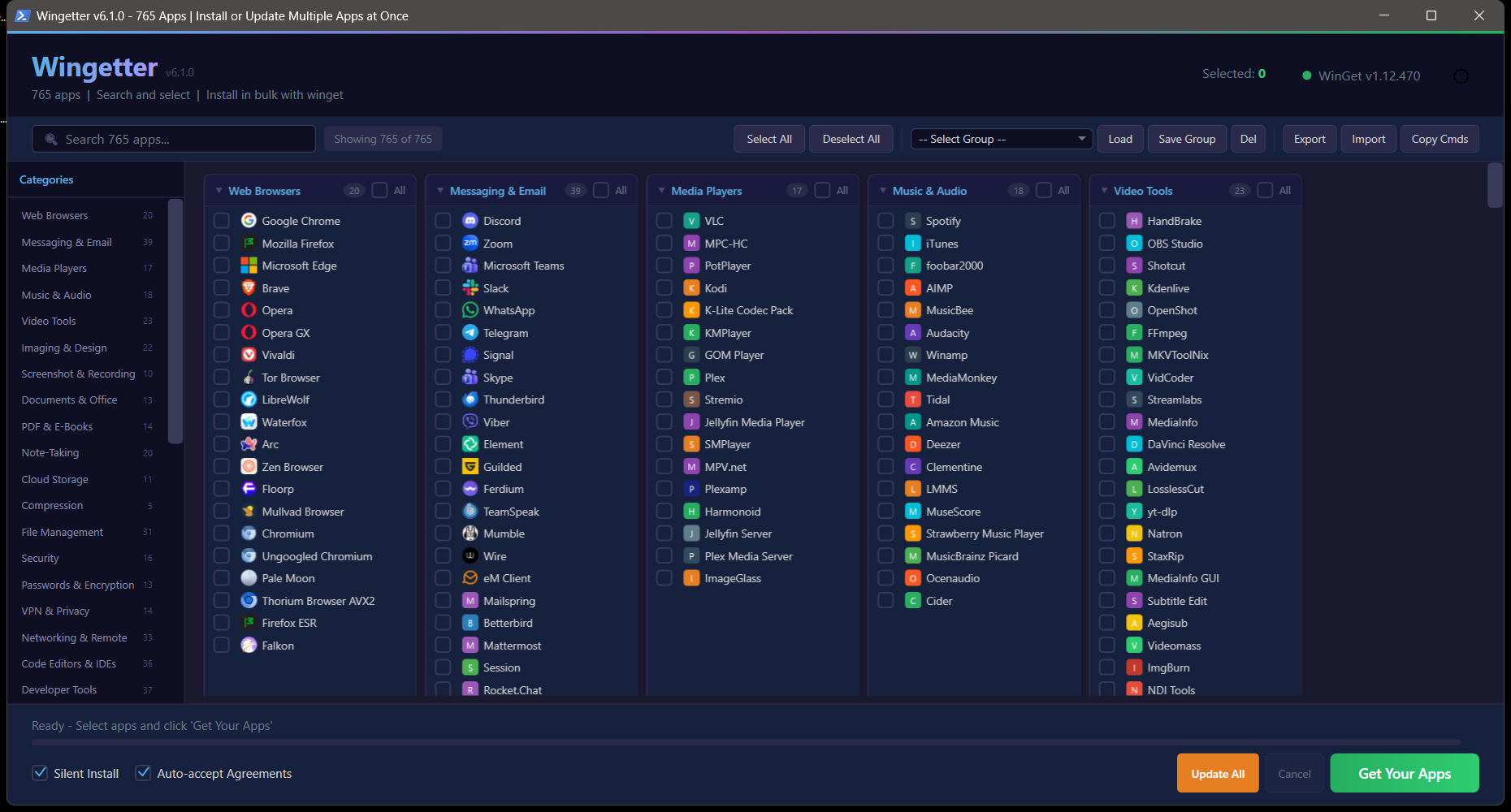Disable Auto-accept Agreements

point(143,773)
